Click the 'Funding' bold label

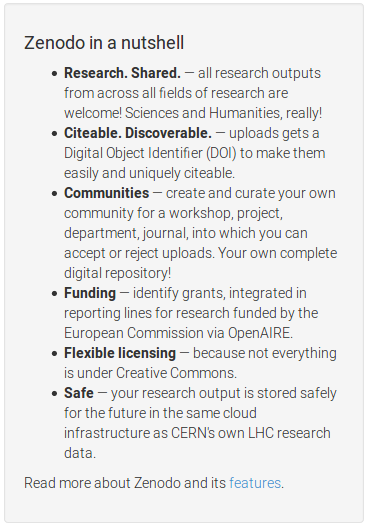point(90,293)
